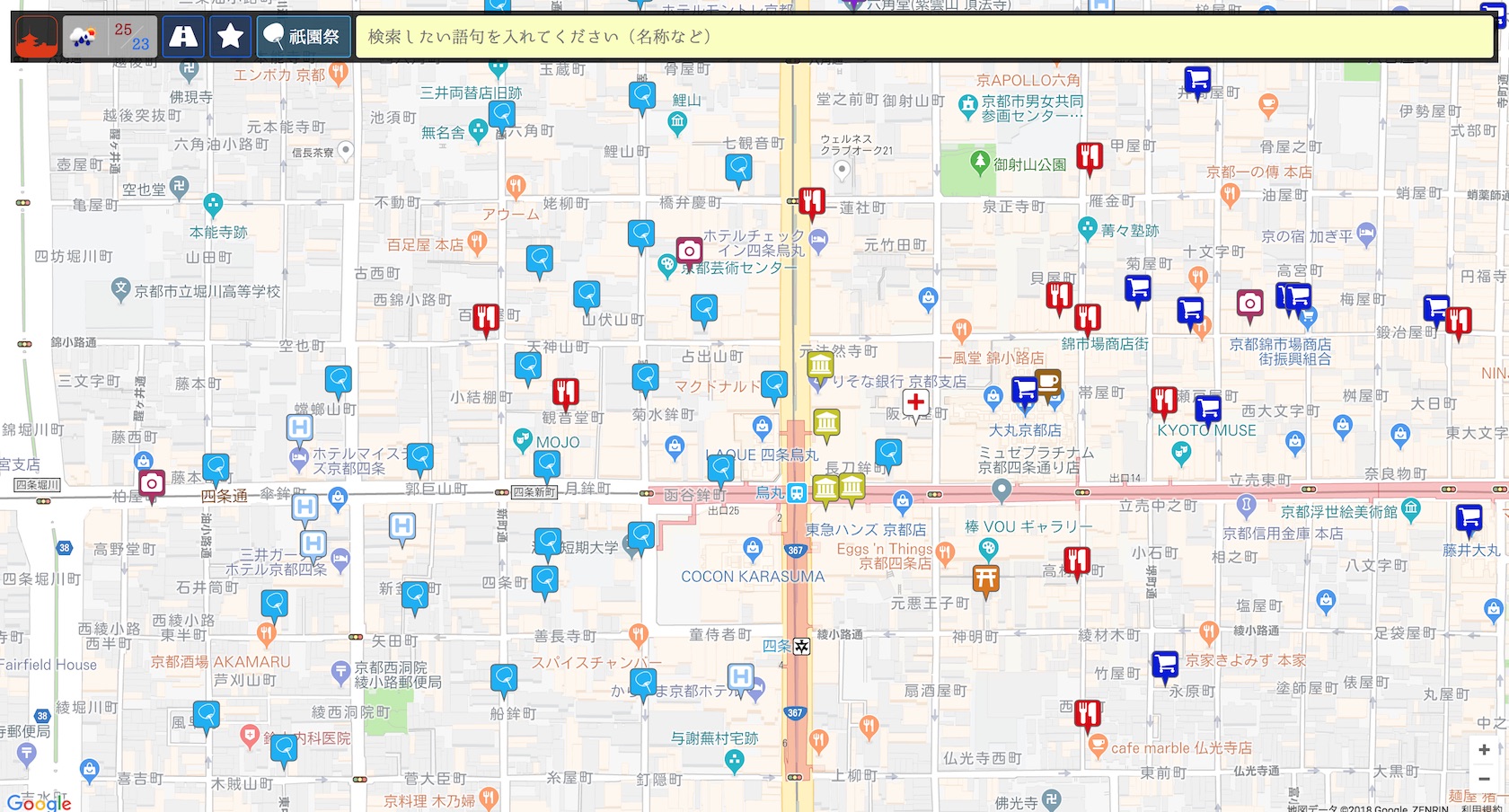
Task: Click fan marker near 七観音町
Action: [x=738, y=168]
